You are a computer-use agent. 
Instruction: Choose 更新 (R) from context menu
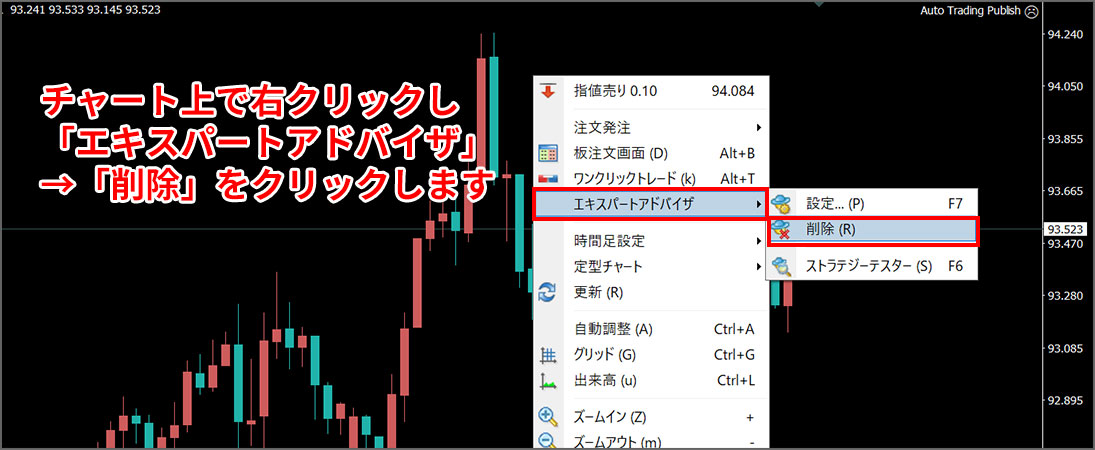651,292
